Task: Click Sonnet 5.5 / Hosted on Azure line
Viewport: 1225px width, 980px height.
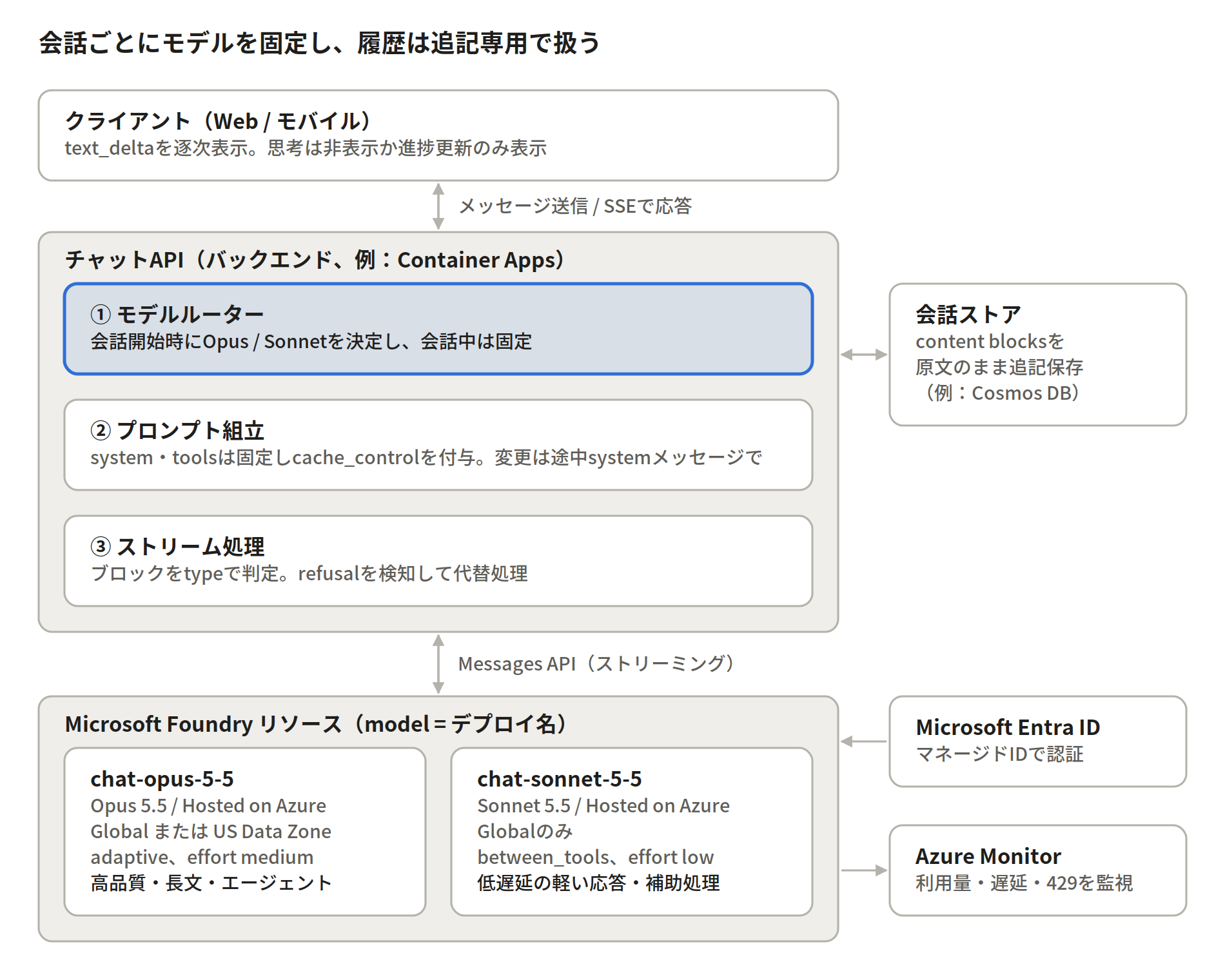Action: click(x=603, y=806)
